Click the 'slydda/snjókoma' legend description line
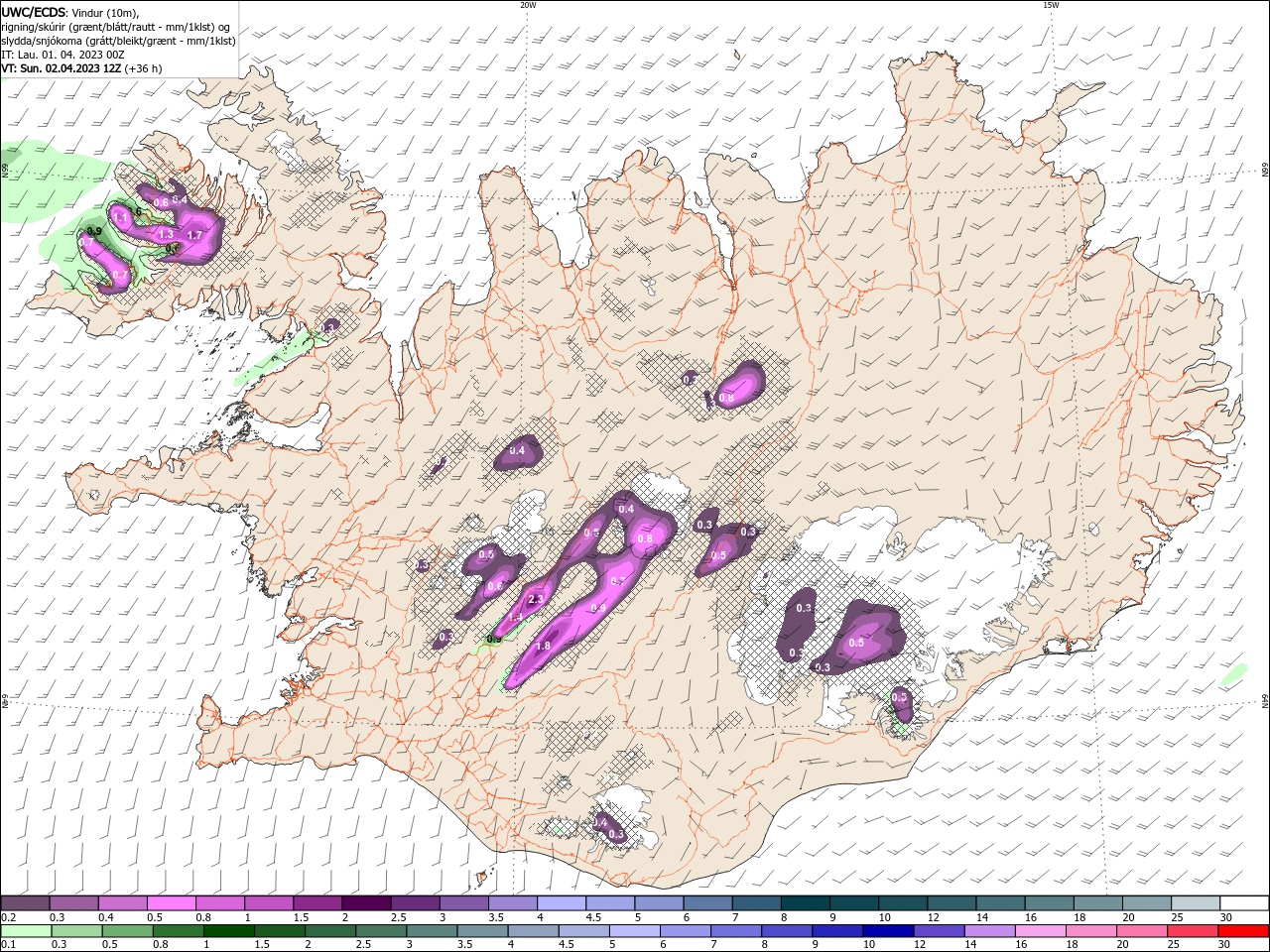 pos(118,41)
